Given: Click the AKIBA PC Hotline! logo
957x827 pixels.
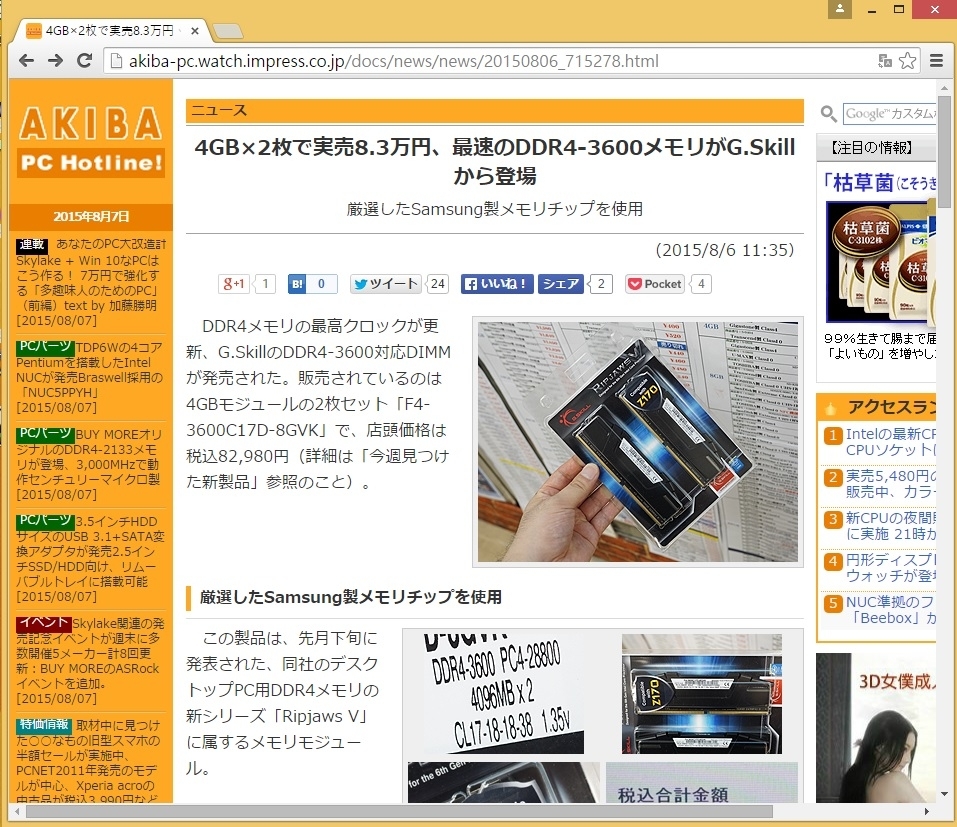Looking at the screenshot, I should point(91,142).
